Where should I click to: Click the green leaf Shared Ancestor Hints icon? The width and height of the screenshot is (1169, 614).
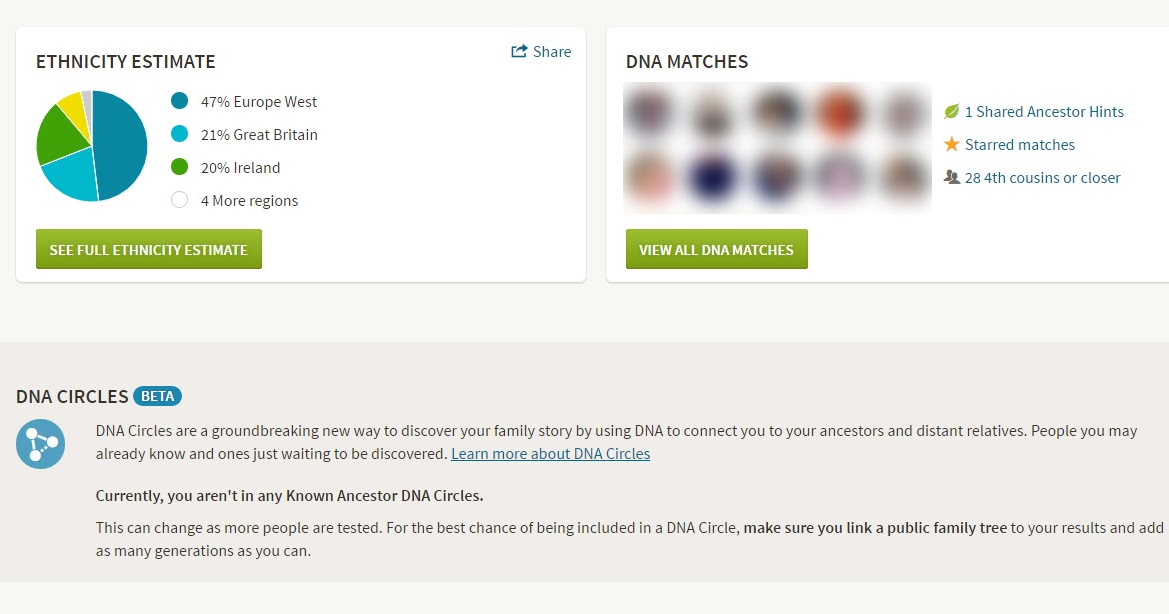pos(951,111)
